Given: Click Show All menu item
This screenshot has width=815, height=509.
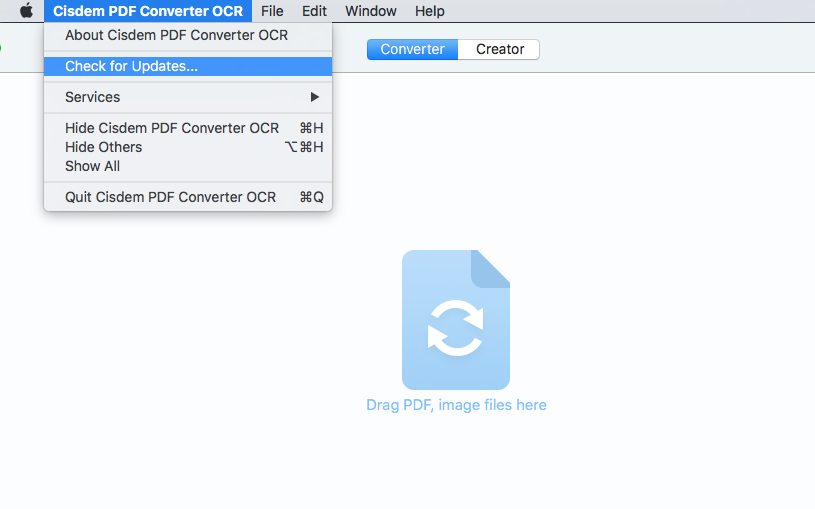Looking at the screenshot, I should tap(188, 166).
